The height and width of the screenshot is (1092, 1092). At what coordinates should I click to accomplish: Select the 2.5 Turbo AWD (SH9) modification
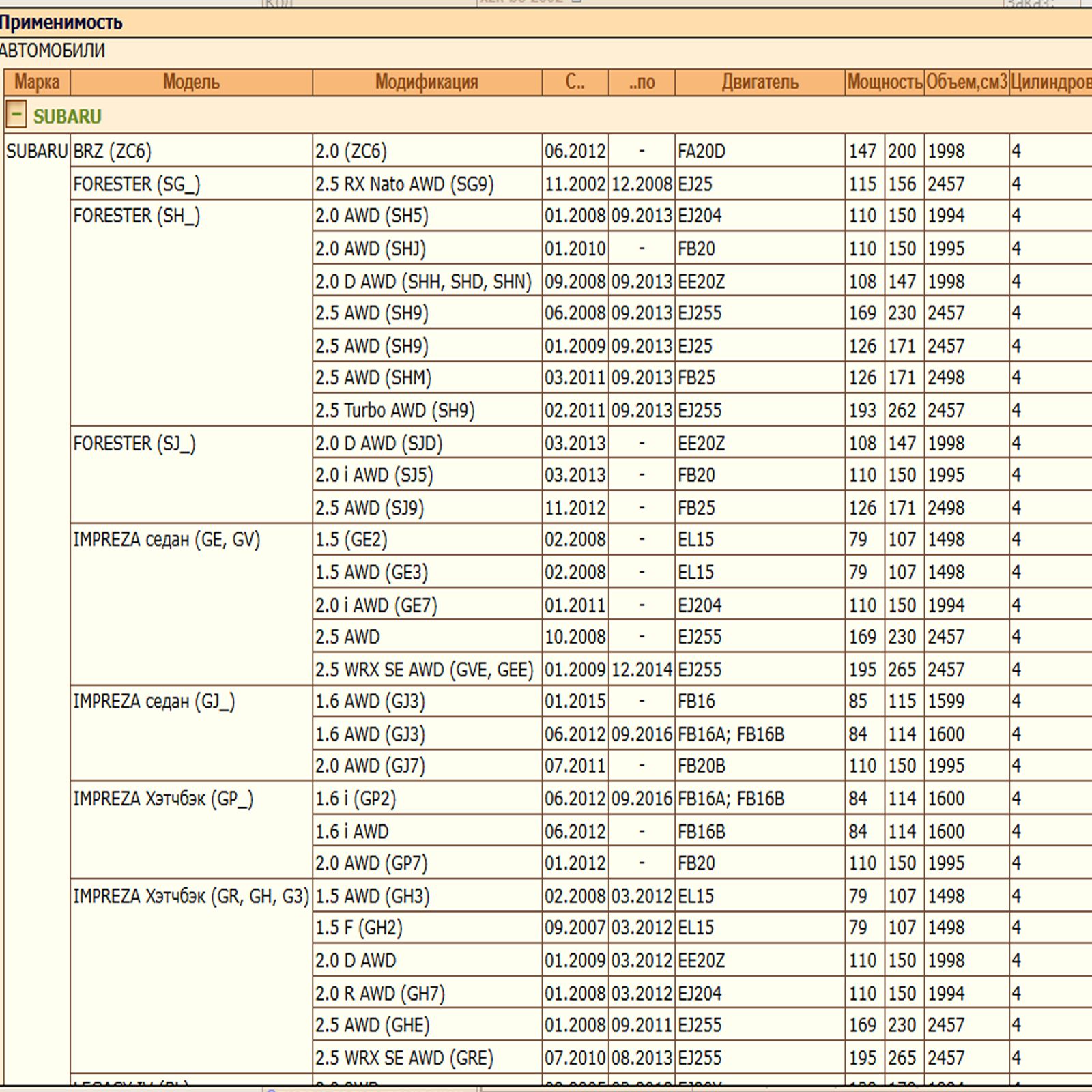[x=394, y=410]
